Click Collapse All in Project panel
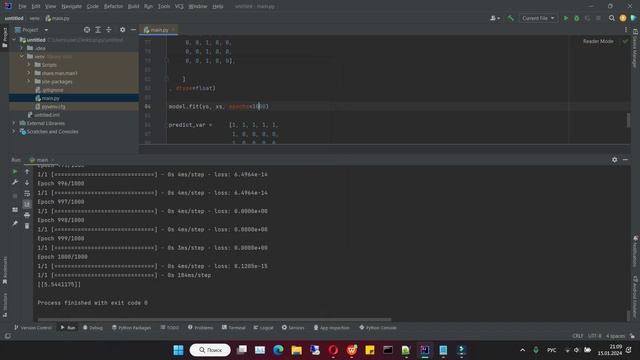 109,30
